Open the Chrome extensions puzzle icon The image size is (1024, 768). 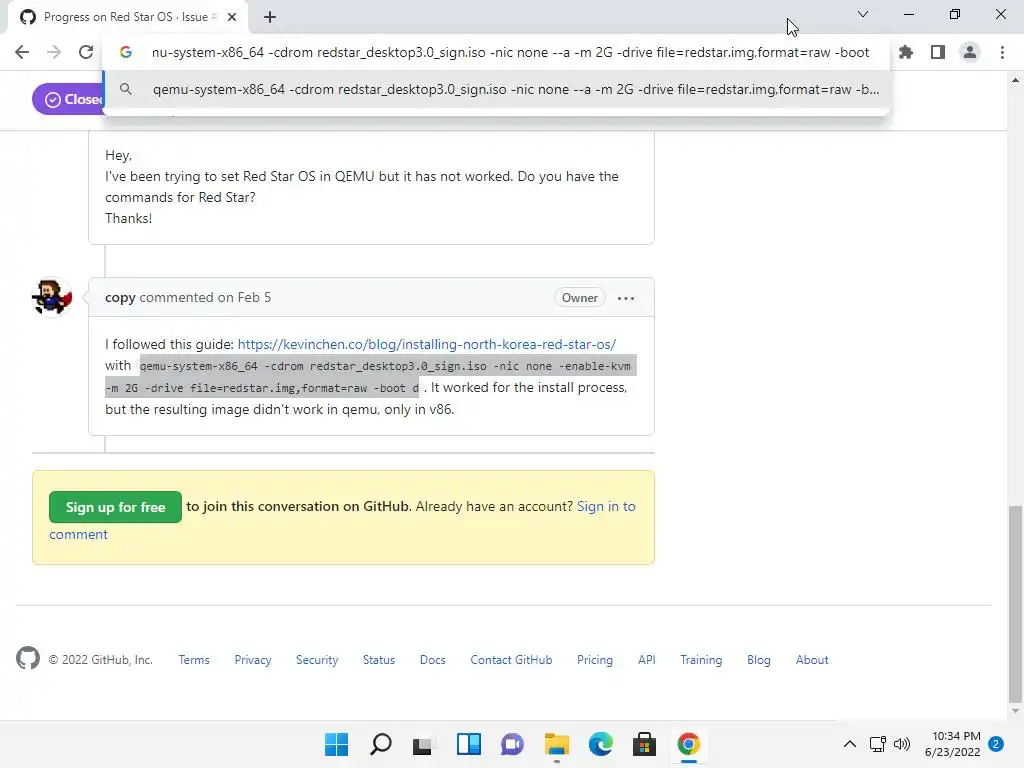click(906, 52)
